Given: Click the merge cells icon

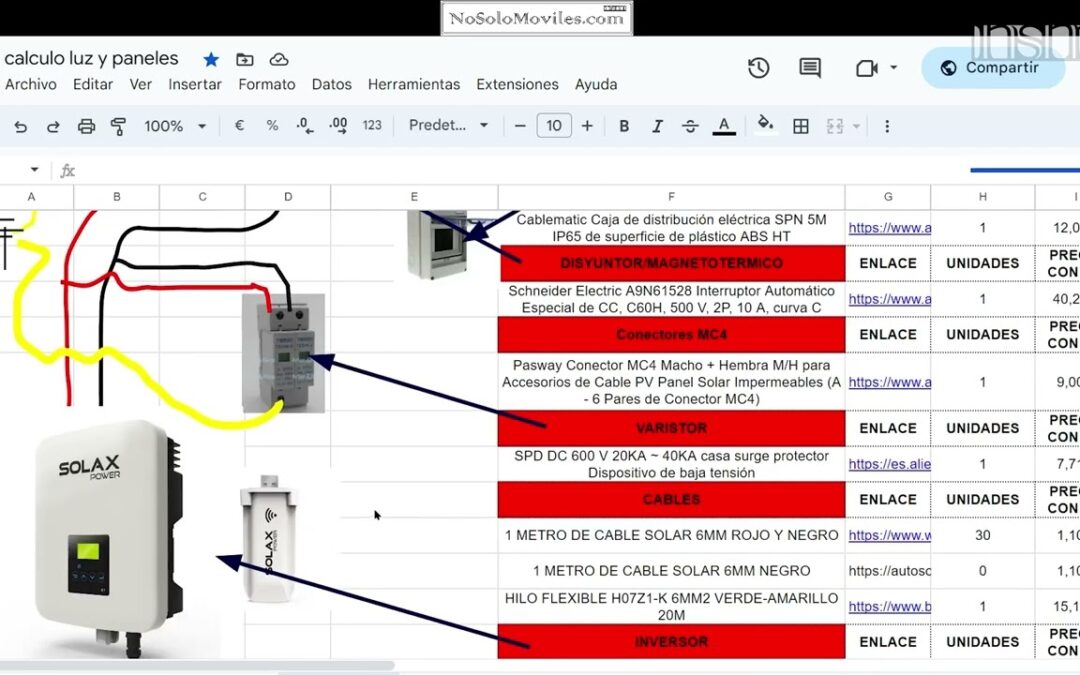Looking at the screenshot, I should (835, 126).
